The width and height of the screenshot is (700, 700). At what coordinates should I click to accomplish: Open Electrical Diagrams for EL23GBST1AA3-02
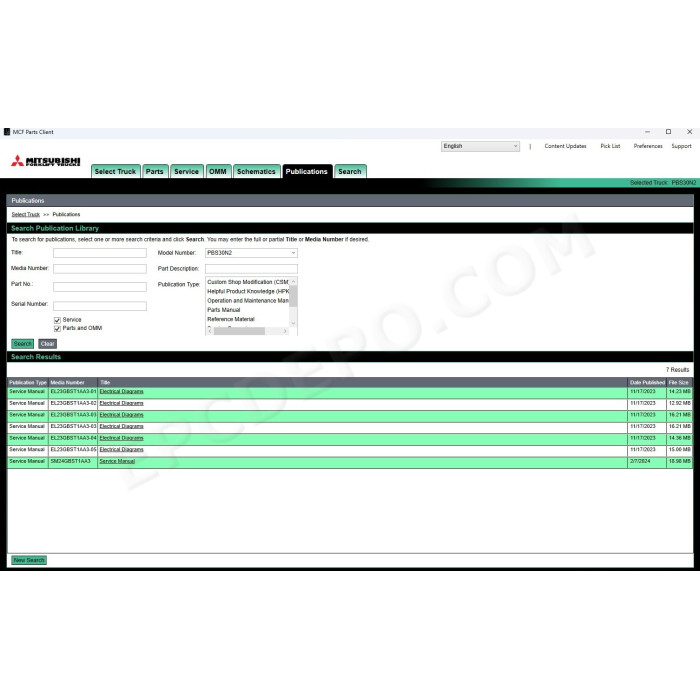click(121, 403)
